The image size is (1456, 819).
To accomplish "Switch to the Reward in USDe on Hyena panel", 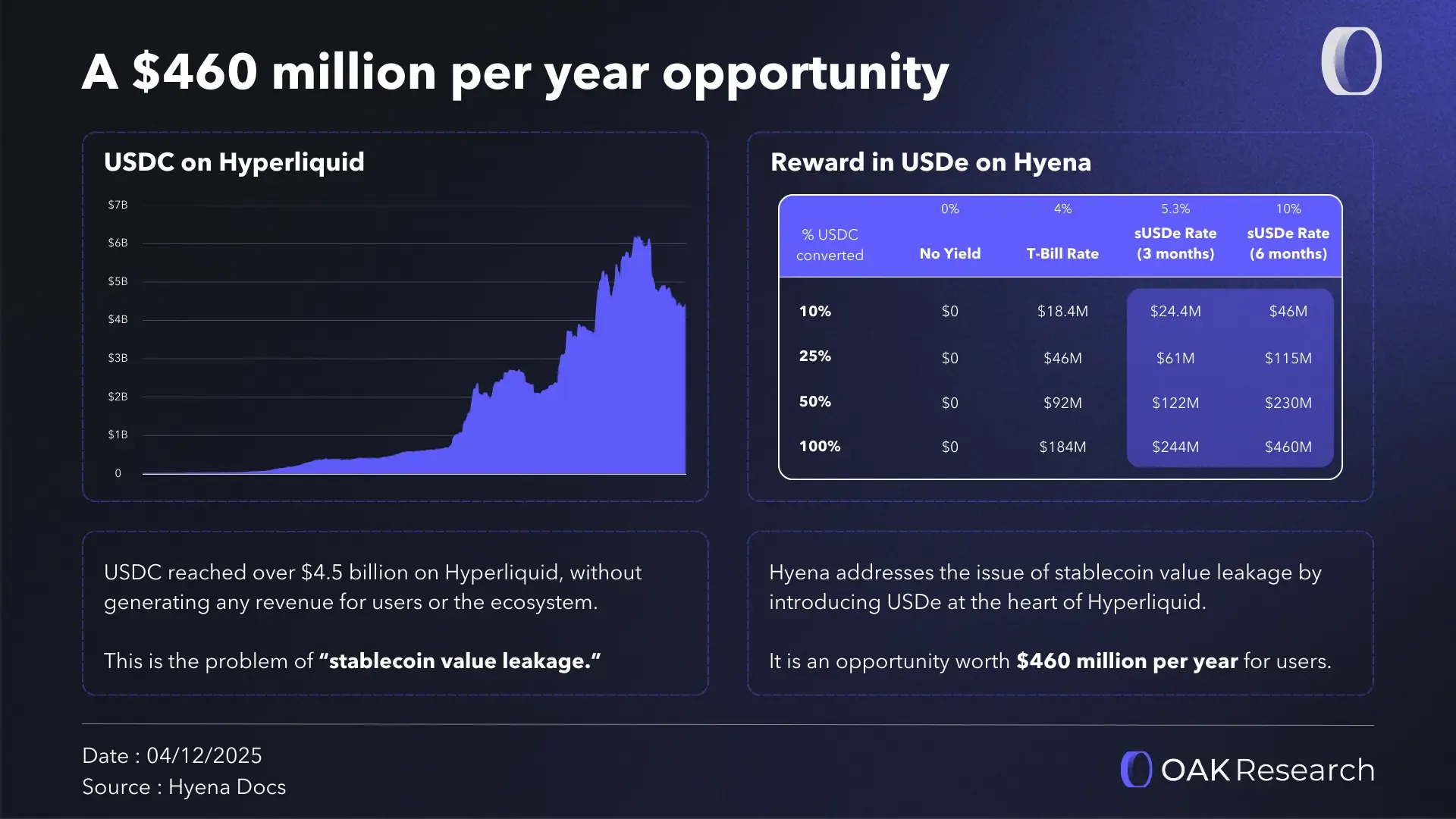I will (x=930, y=162).
